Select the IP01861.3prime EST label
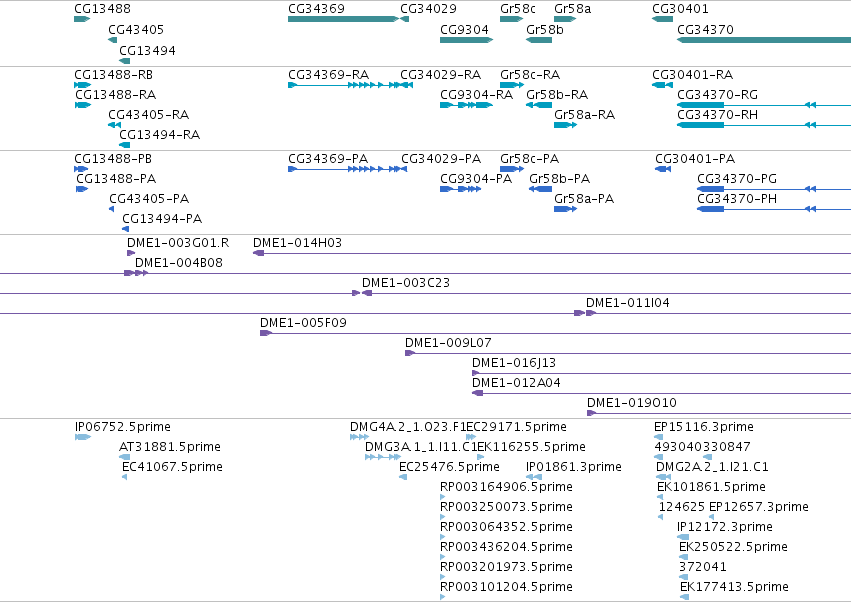This screenshot has height=602, width=851. pyautogui.click(x=574, y=467)
